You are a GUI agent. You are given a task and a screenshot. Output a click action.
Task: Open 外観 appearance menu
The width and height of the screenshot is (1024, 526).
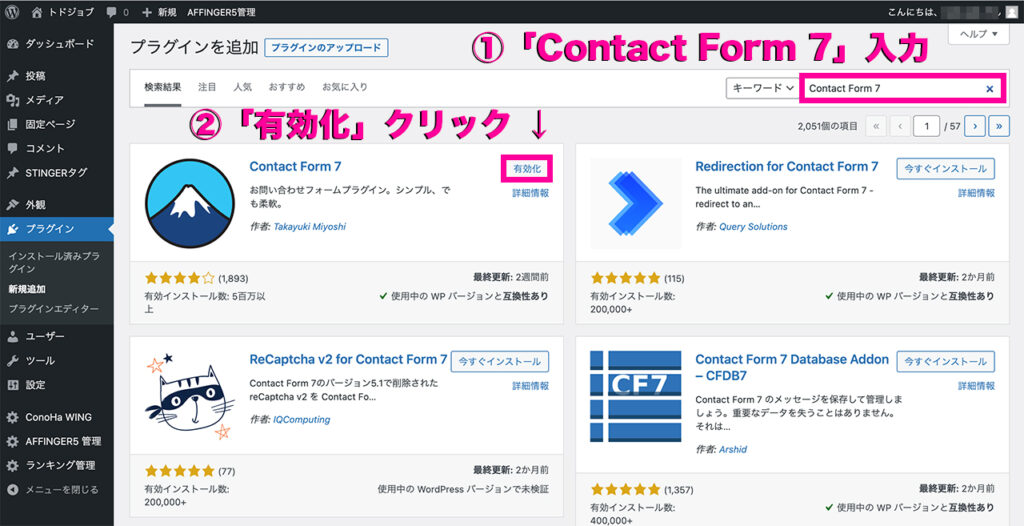57,205
